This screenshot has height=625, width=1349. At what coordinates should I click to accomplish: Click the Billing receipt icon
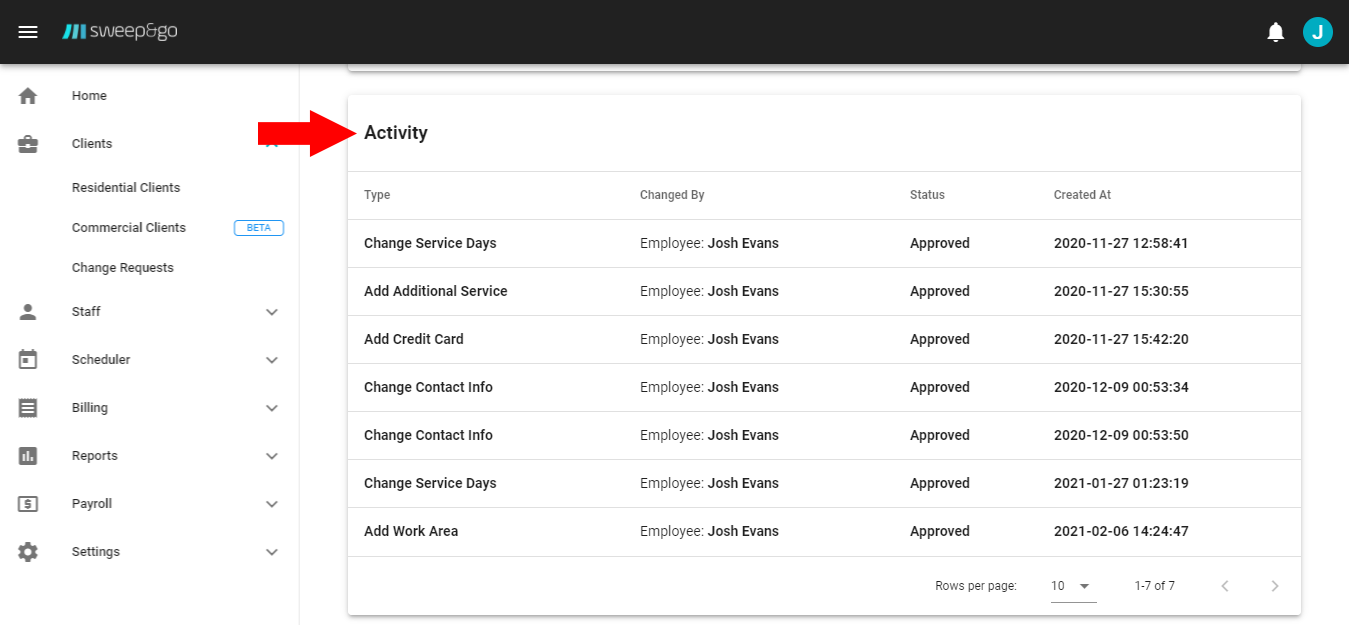pyautogui.click(x=28, y=408)
